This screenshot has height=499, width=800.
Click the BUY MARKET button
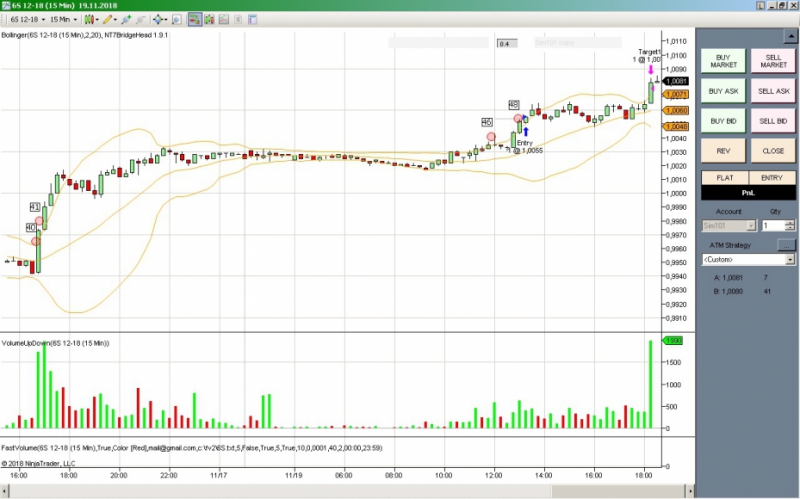pyautogui.click(x=723, y=61)
